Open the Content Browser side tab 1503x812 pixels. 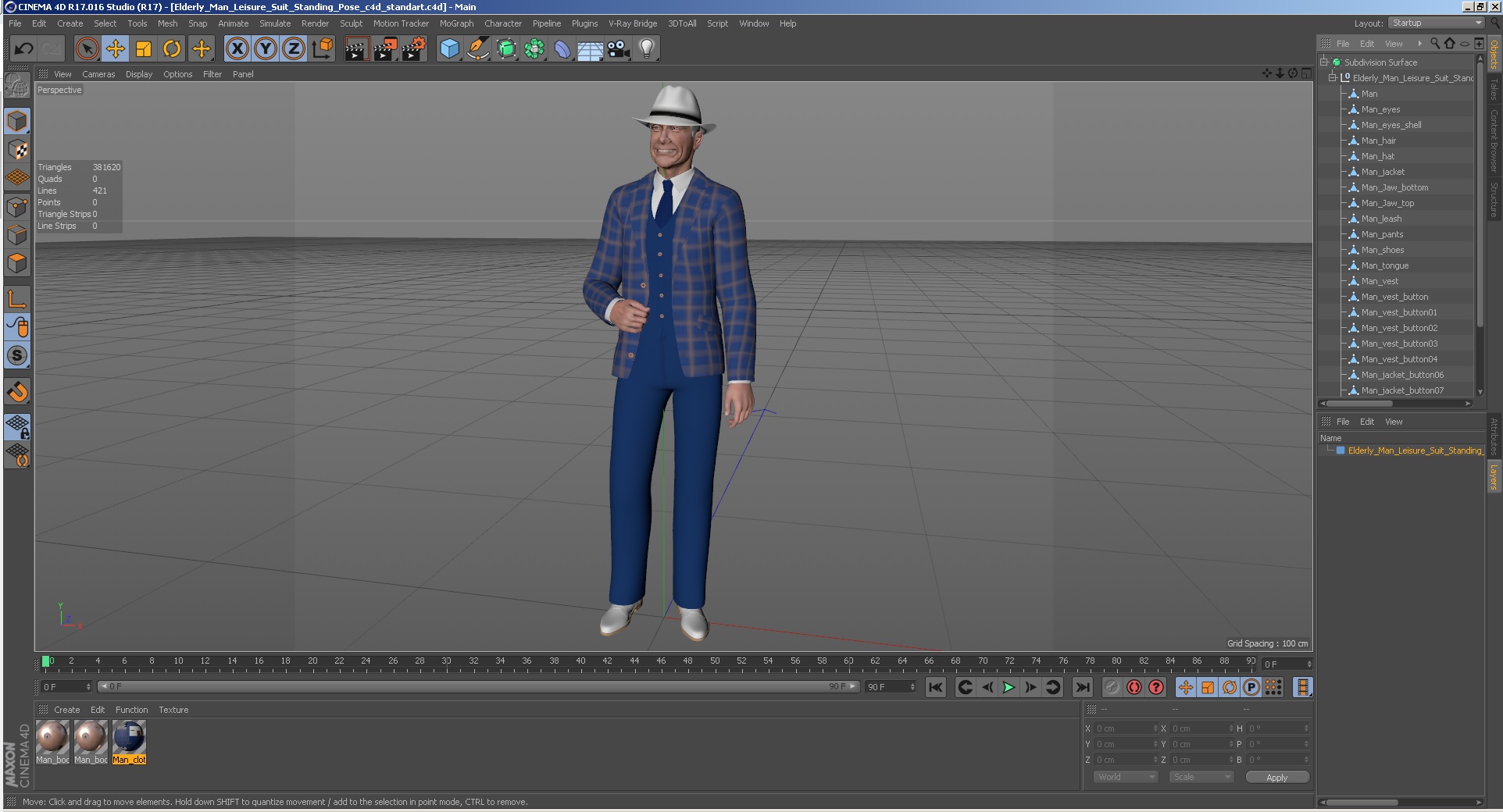[x=1494, y=141]
